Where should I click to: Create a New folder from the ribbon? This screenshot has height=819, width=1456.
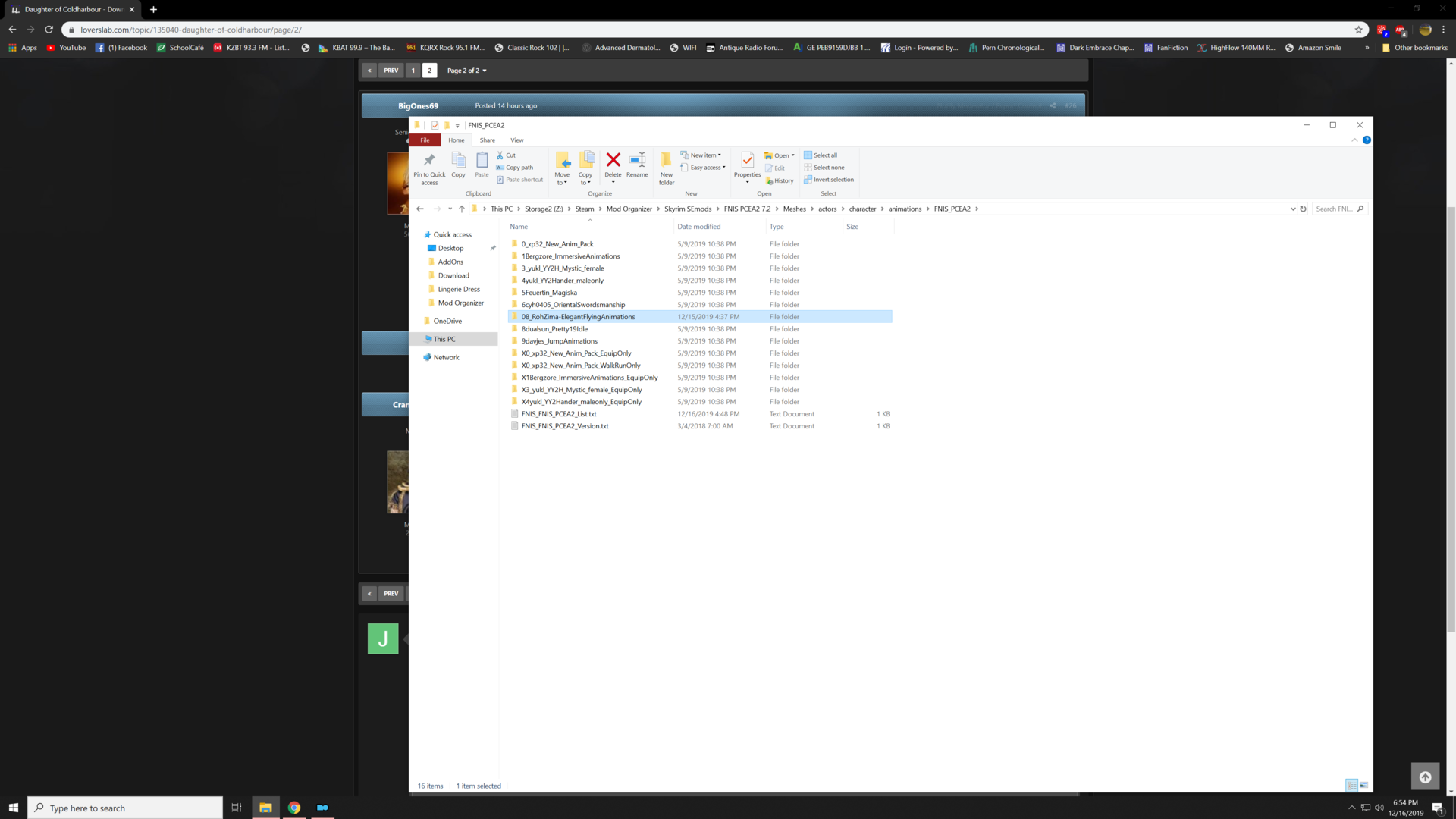(667, 168)
